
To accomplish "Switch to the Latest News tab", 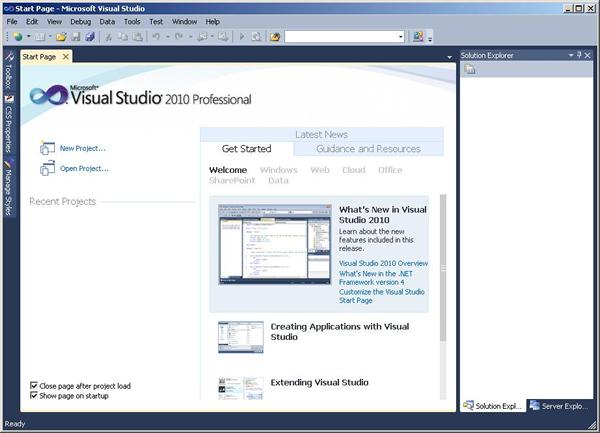I will [x=321, y=134].
